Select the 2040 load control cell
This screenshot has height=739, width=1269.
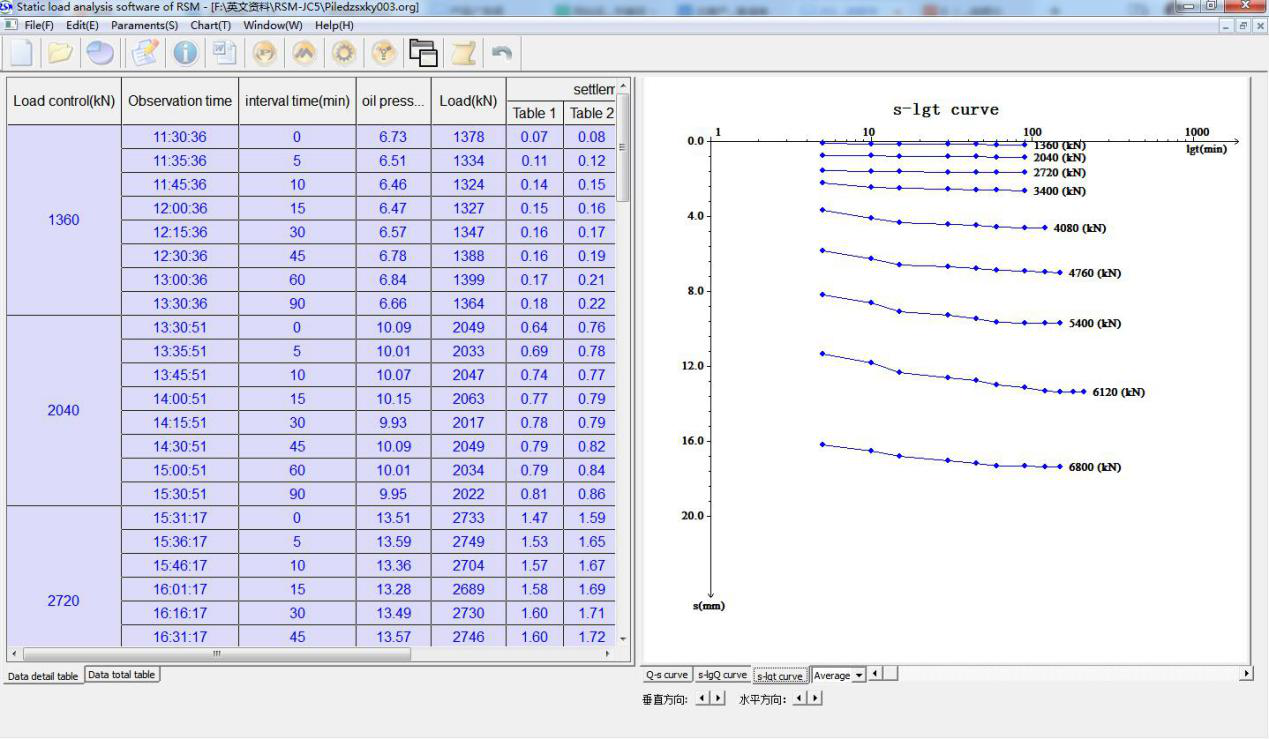(x=64, y=410)
